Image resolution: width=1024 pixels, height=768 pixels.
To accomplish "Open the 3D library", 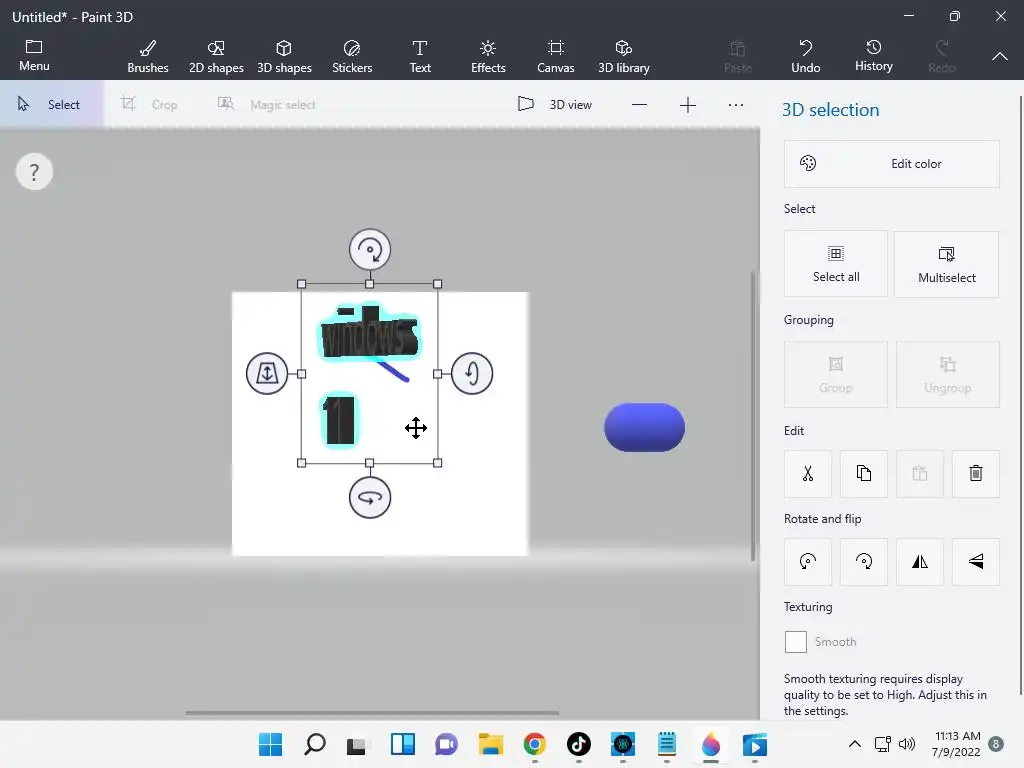I will pos(624,56).
